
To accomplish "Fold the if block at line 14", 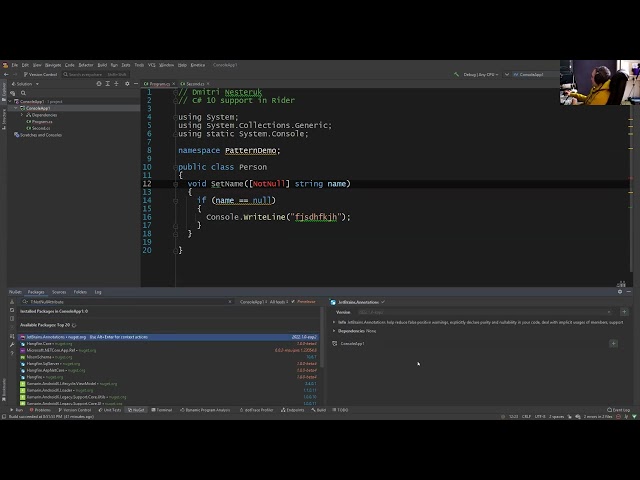I will pos(175,200).
